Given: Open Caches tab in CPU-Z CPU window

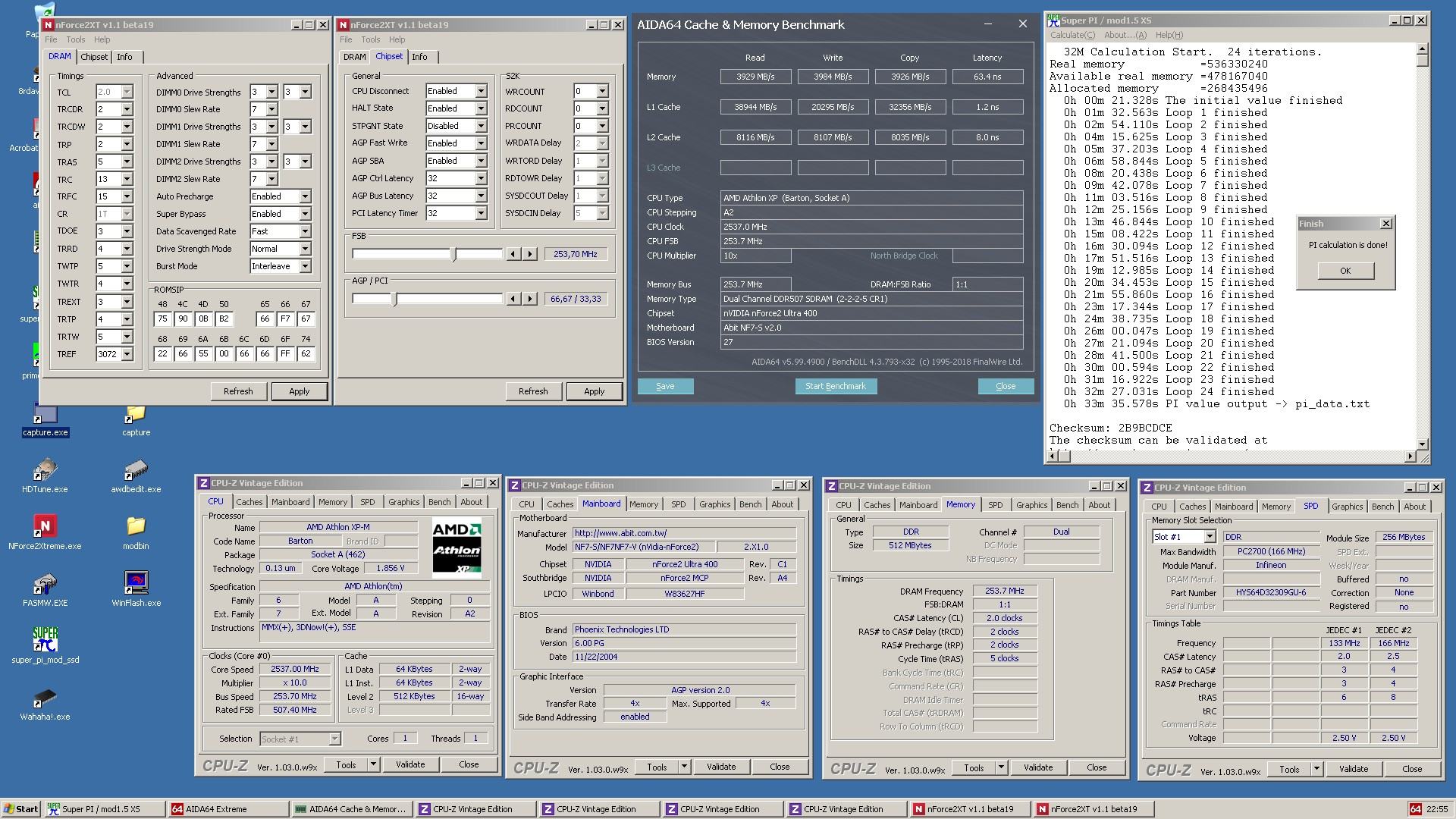Looking at the screenshot, I should click(x=249, y=502).
